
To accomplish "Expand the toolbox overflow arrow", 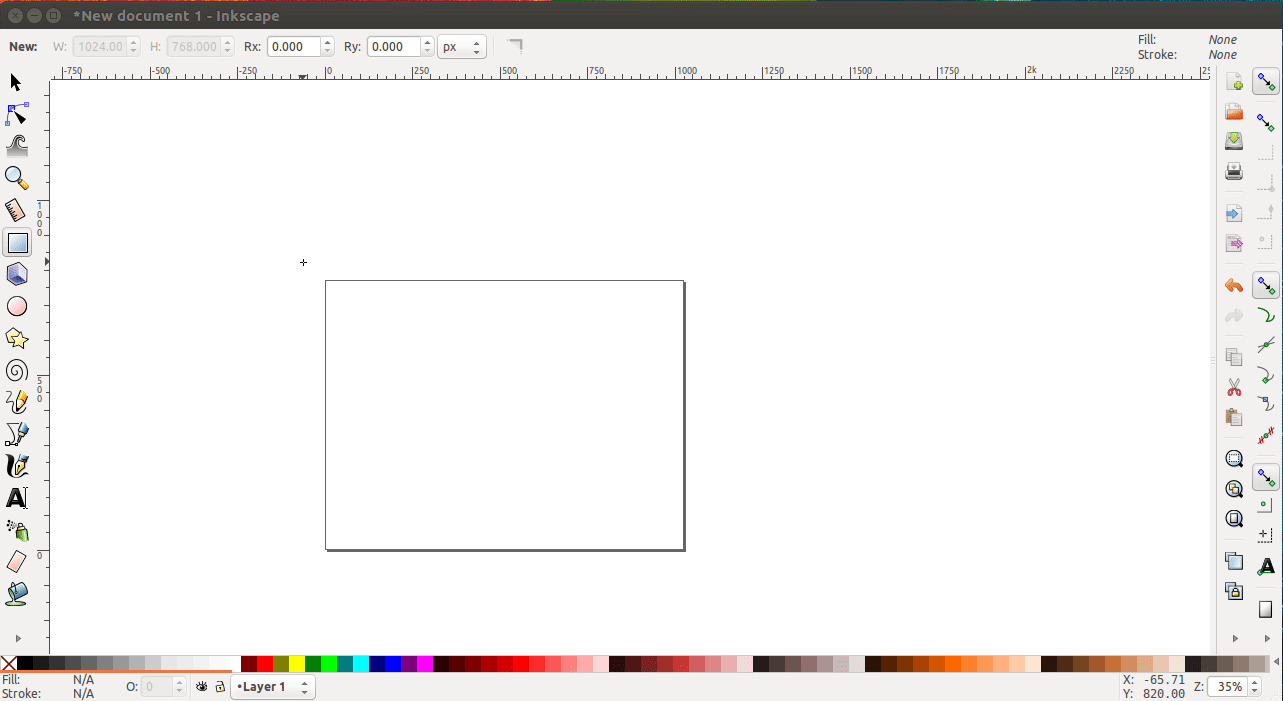I will (x=16, y=637).
